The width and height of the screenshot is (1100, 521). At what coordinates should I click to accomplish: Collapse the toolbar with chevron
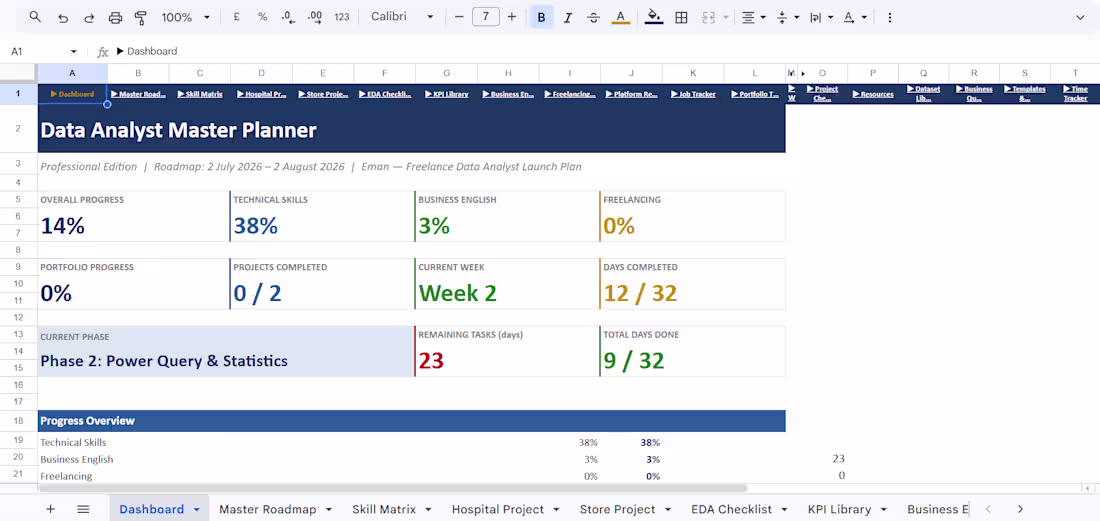point(1080,18)
